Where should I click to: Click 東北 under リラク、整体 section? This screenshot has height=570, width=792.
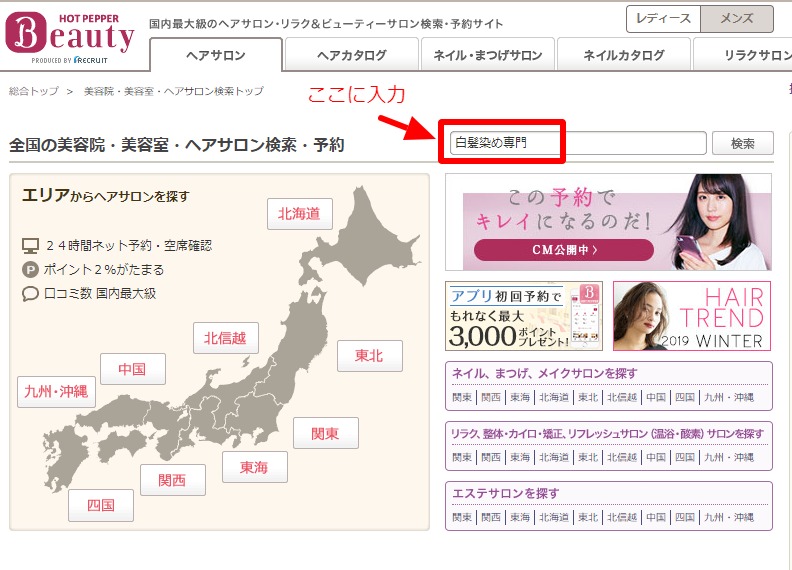[x=588, y=457]
